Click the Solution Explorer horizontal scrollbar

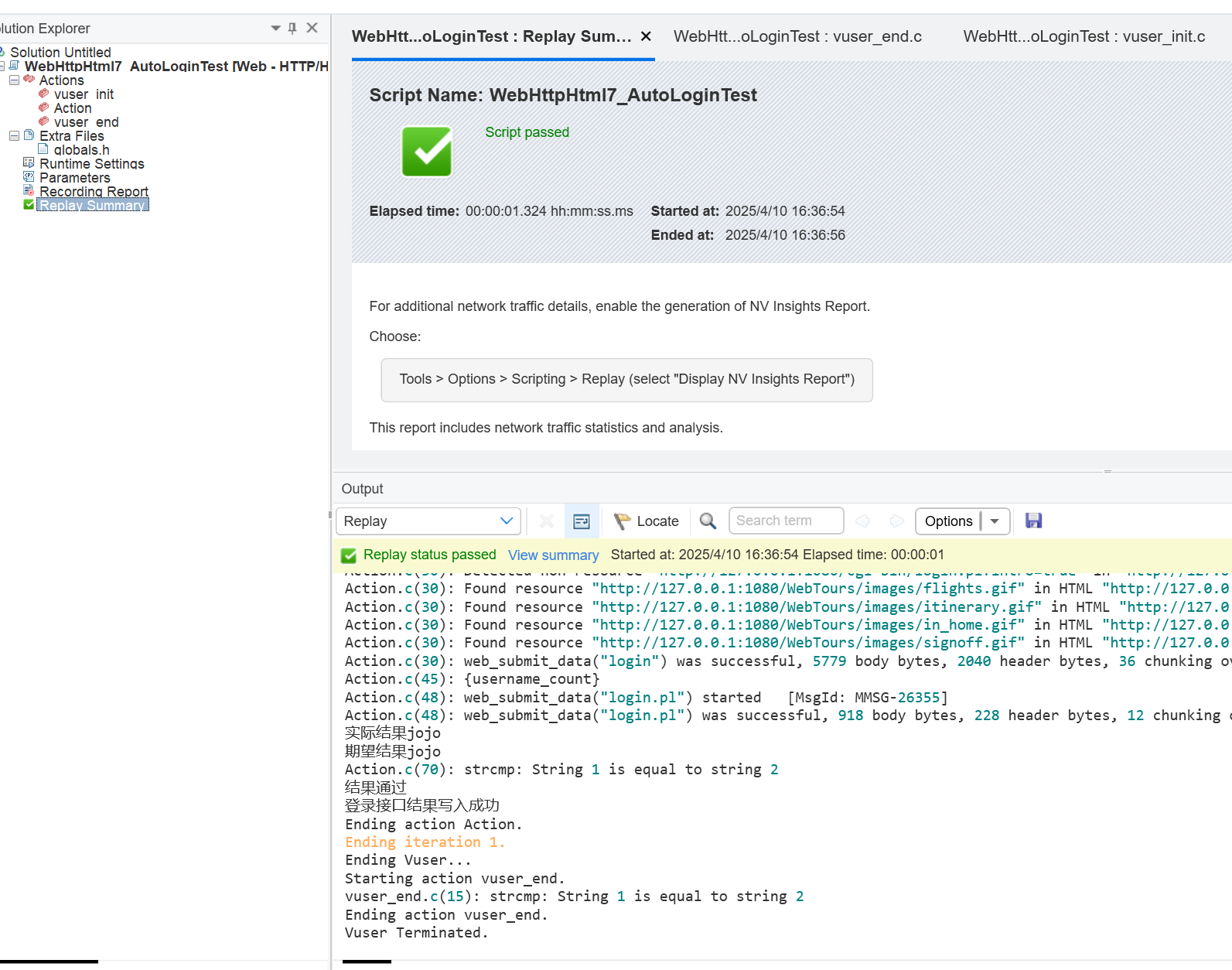[49, 961]
